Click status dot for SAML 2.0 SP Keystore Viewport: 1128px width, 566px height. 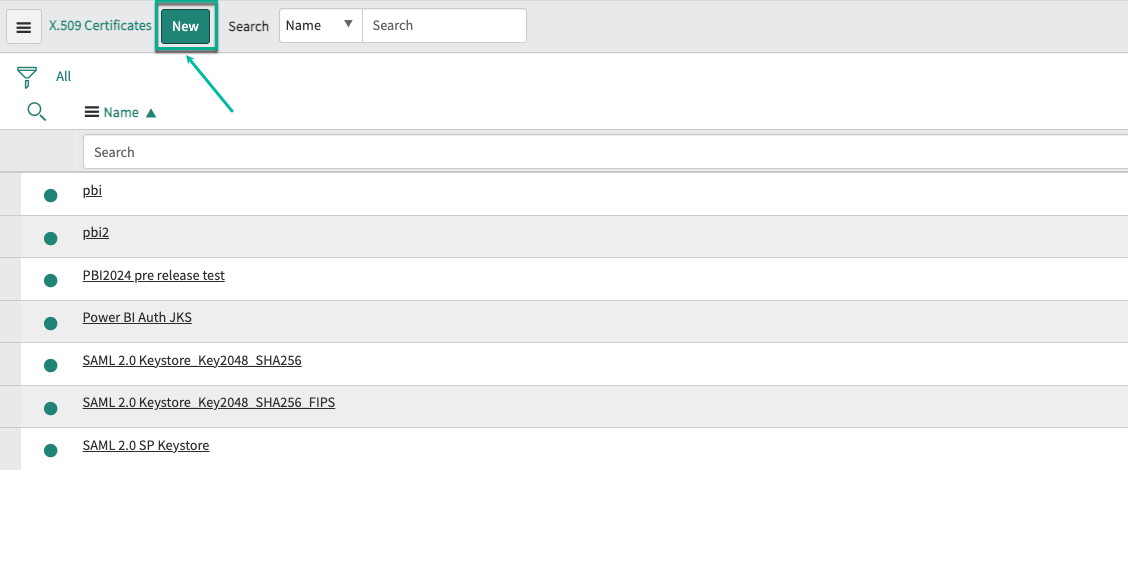click(x=51, y=451)
